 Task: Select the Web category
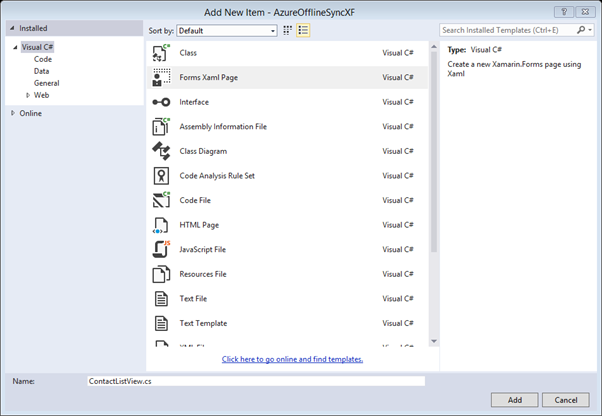41,95
